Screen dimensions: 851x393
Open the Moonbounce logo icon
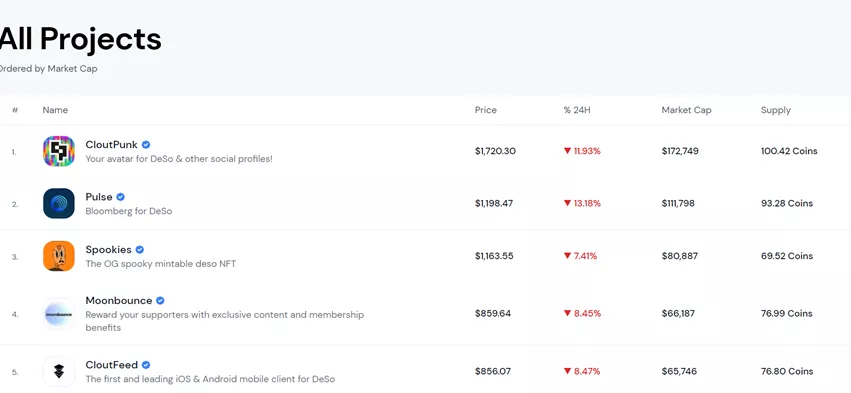(59, 314)
